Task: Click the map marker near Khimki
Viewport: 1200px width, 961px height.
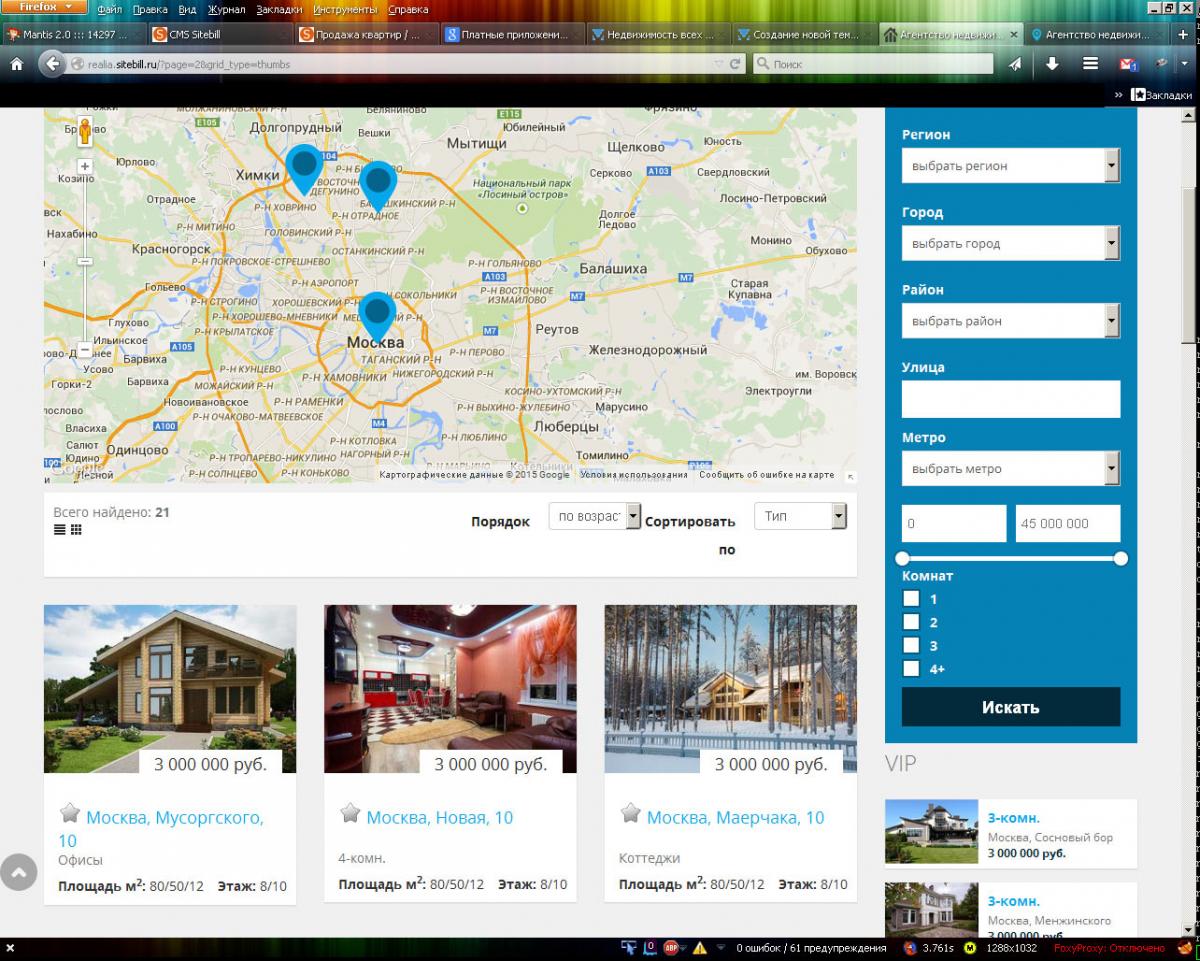Action: pos(303,170)
